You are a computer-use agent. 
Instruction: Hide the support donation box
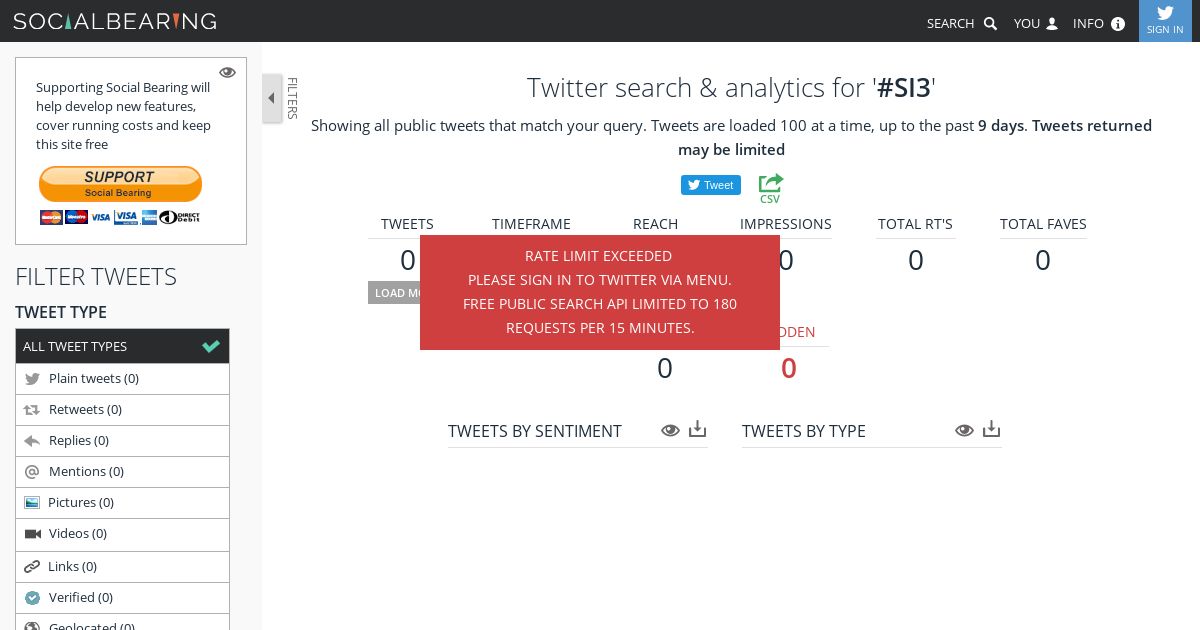(227, 72)
